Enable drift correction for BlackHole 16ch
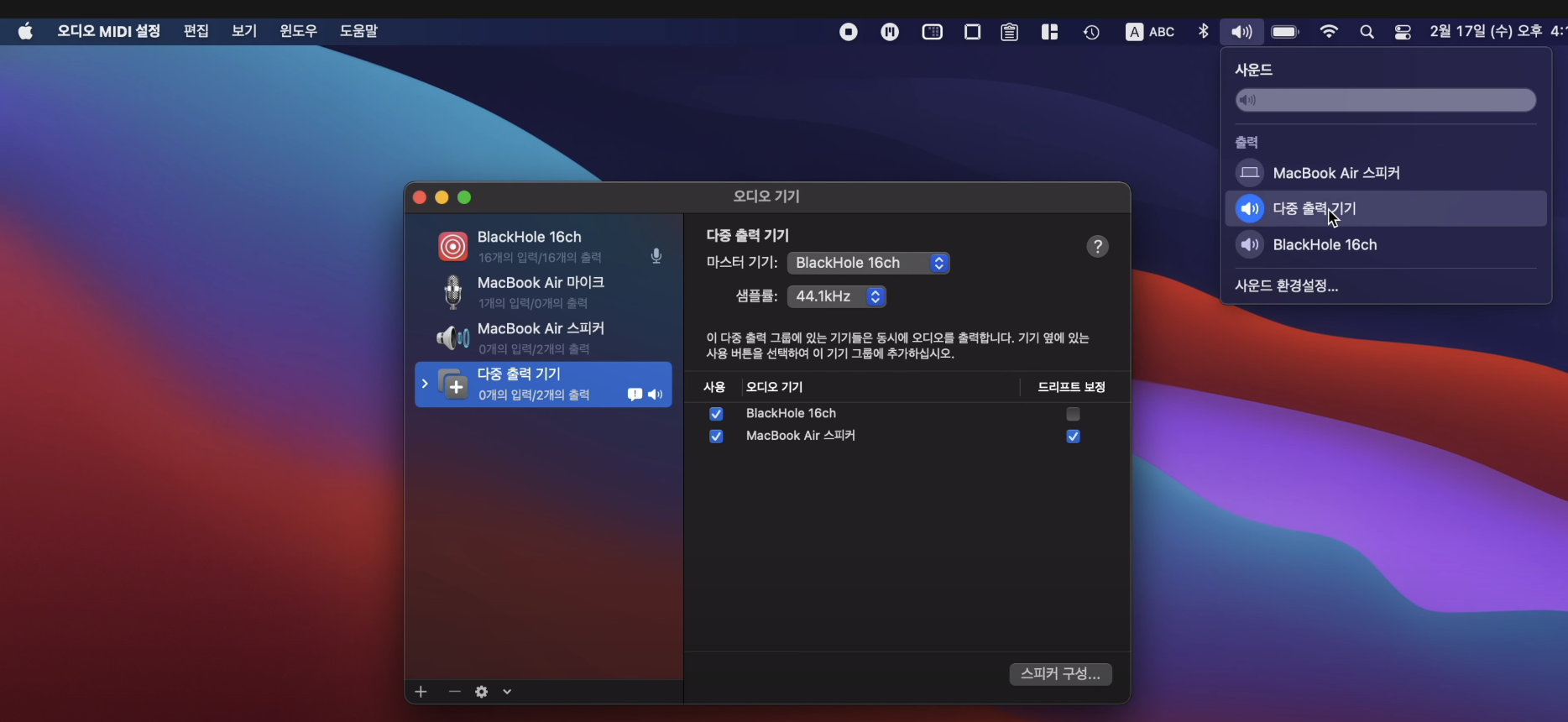Image resolution: width=1568 pixels, height=722 pixels. [1073, 414]
